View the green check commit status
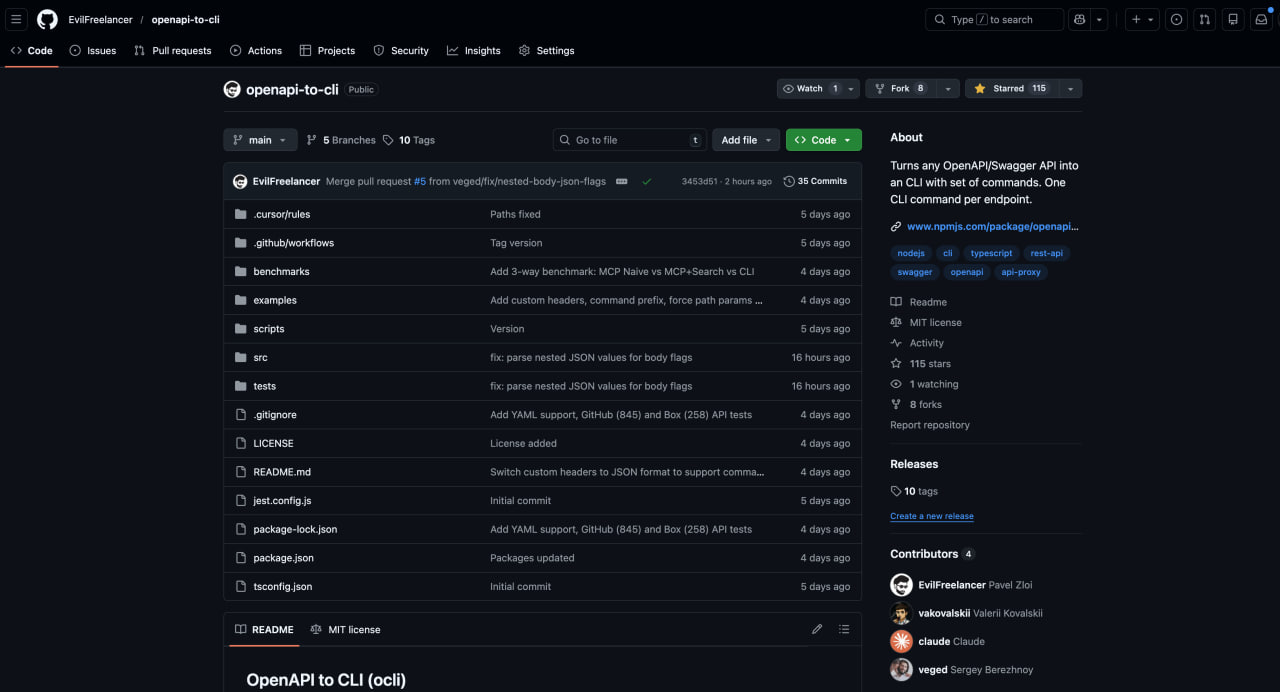Screen dimensions: 1280x692 [647, 181]
